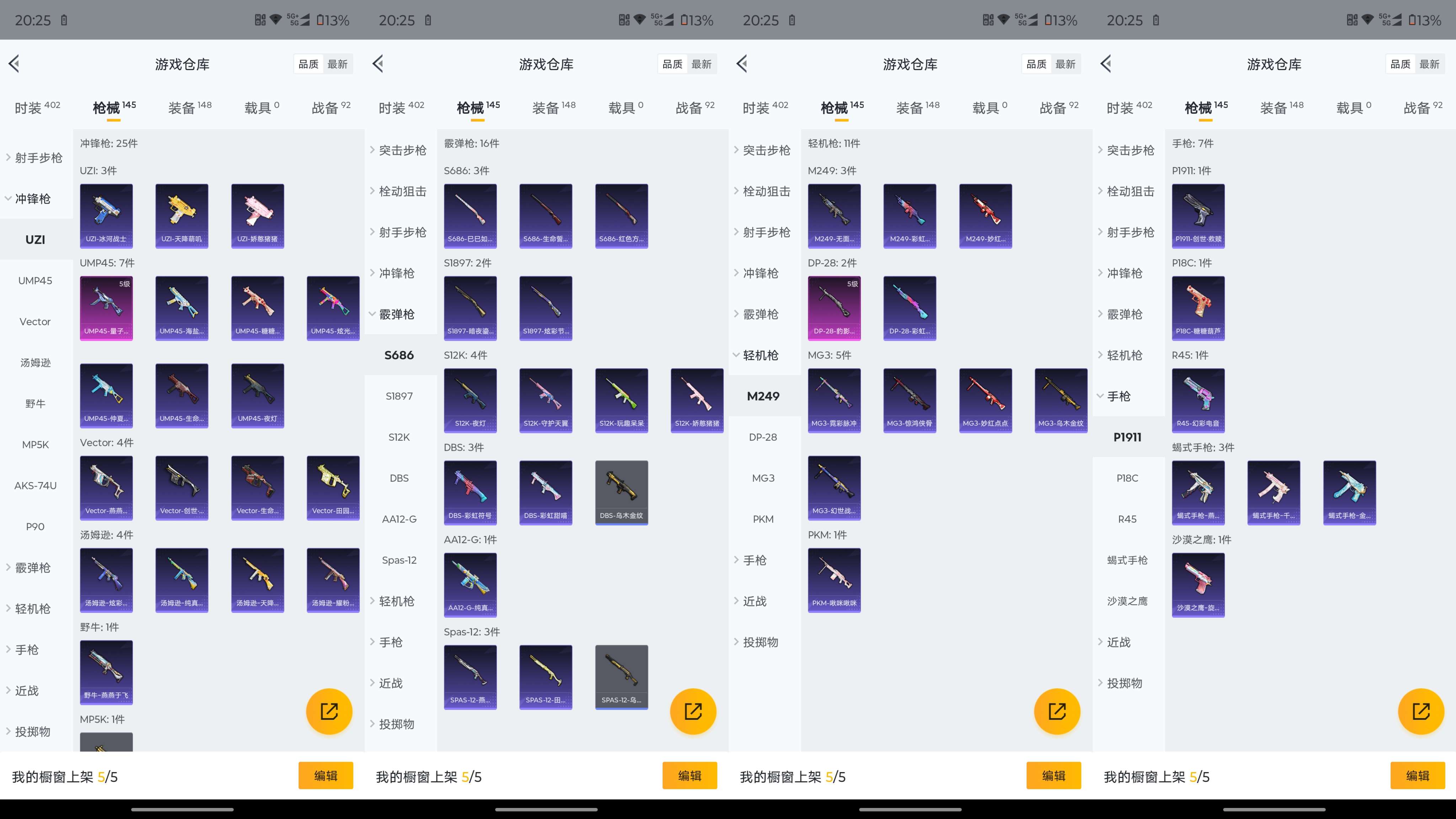1456x819 pixels.
Task: Tap the orange share/export floating button
Action: click(329, 711)
